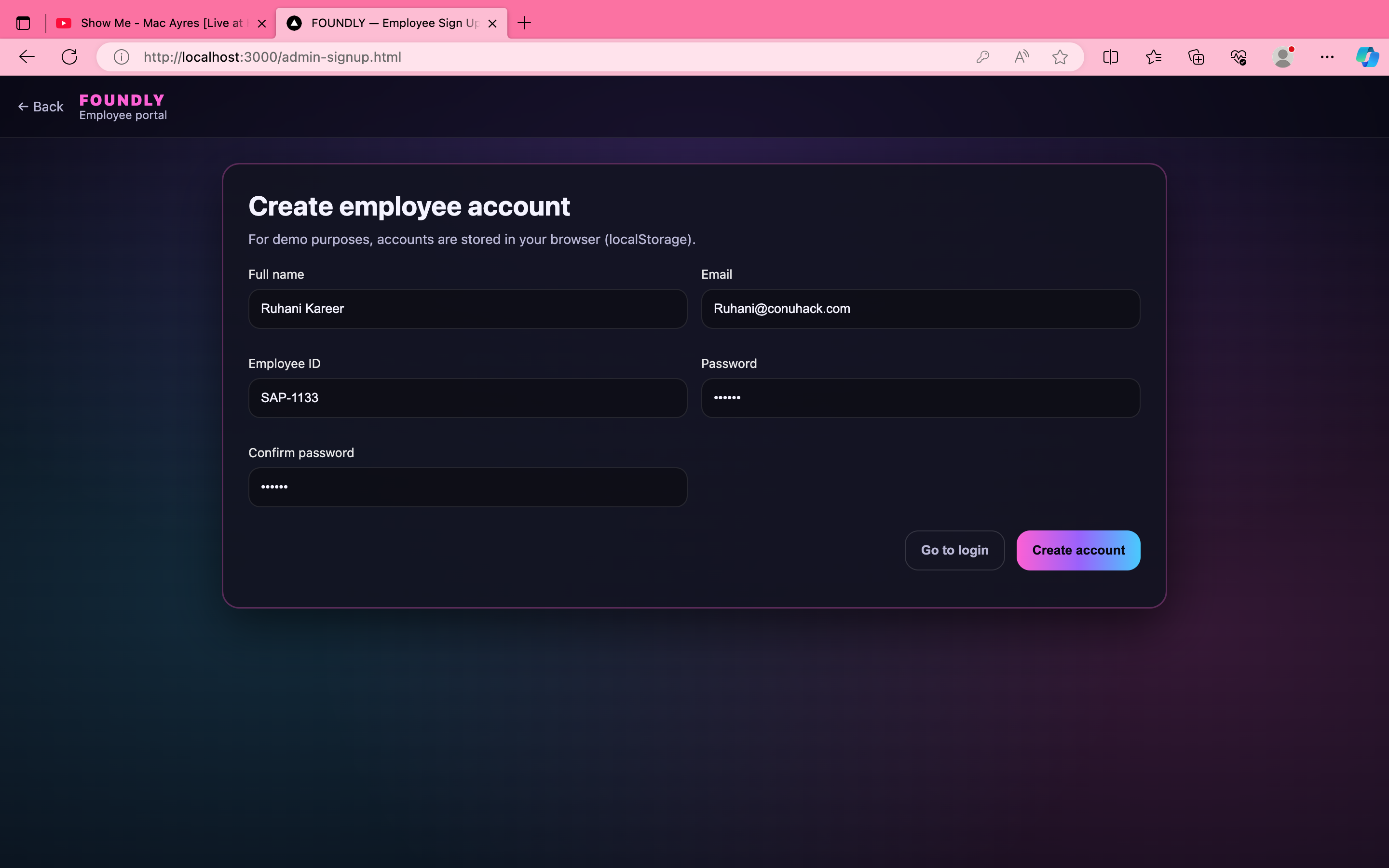Open split screen icon
This screenshot has width=1389, height=868.
point(1111,57)
